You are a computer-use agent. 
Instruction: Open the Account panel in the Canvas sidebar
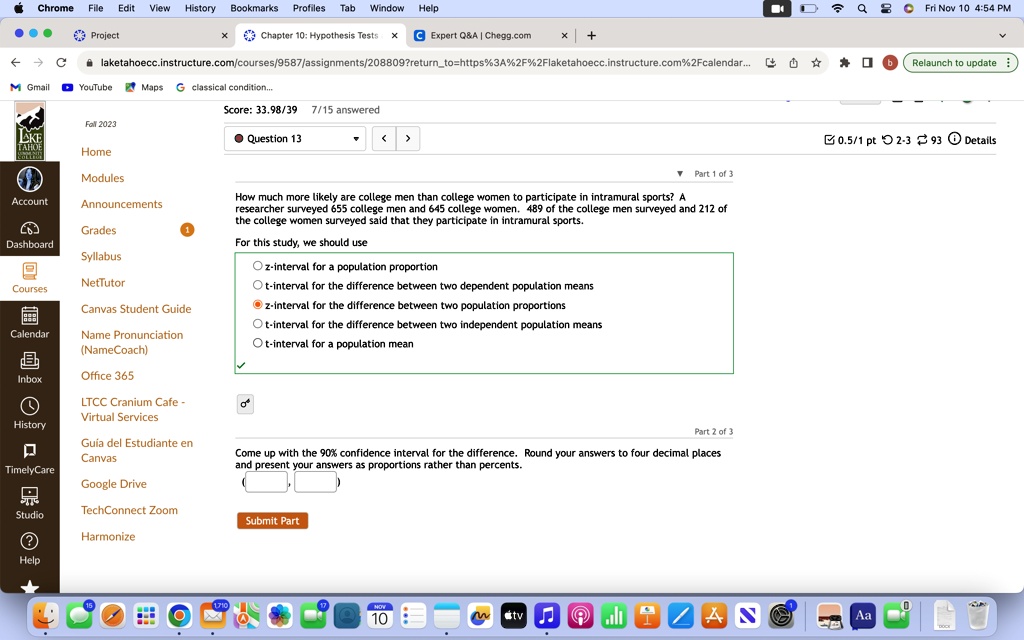29,187
